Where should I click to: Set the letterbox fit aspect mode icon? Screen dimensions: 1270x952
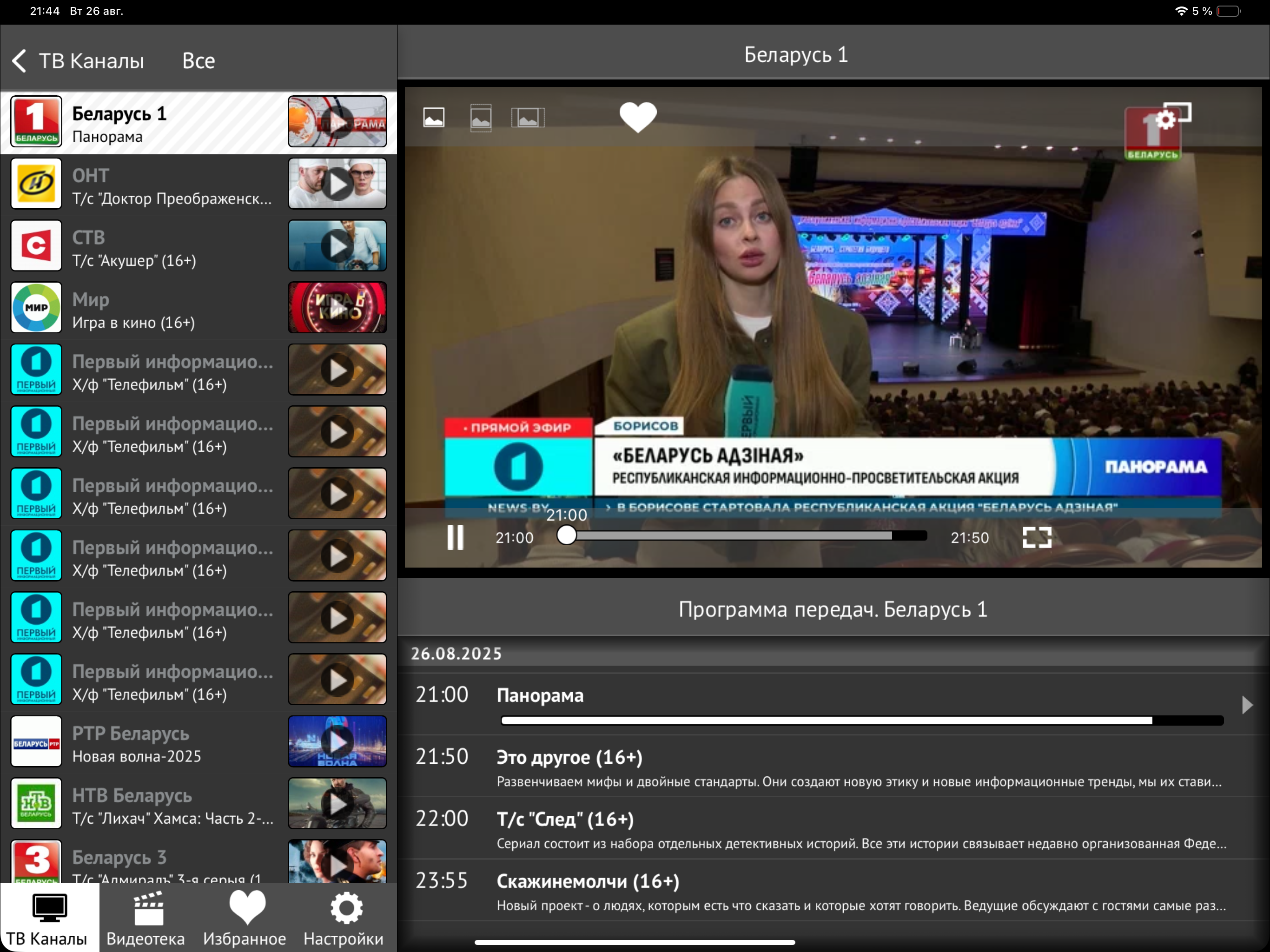[481, 118]
